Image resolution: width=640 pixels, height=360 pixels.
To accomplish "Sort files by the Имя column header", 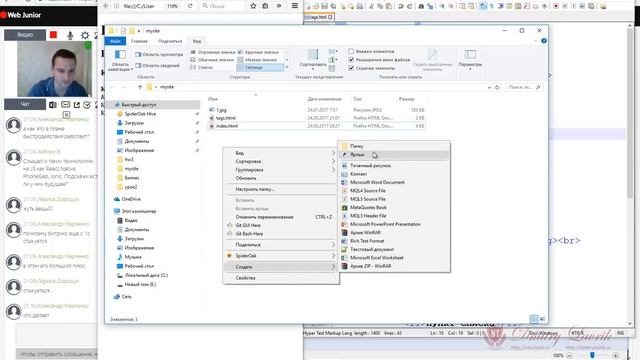I will click(213, 99).
